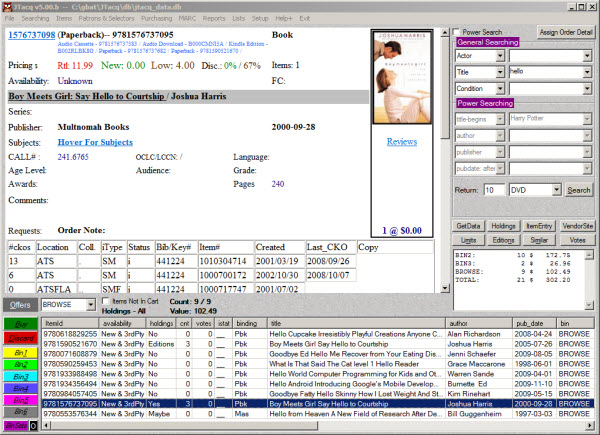Click the Editions button
Screen dimensions: 600x435
pyautogui.click(x=504, y=240)
